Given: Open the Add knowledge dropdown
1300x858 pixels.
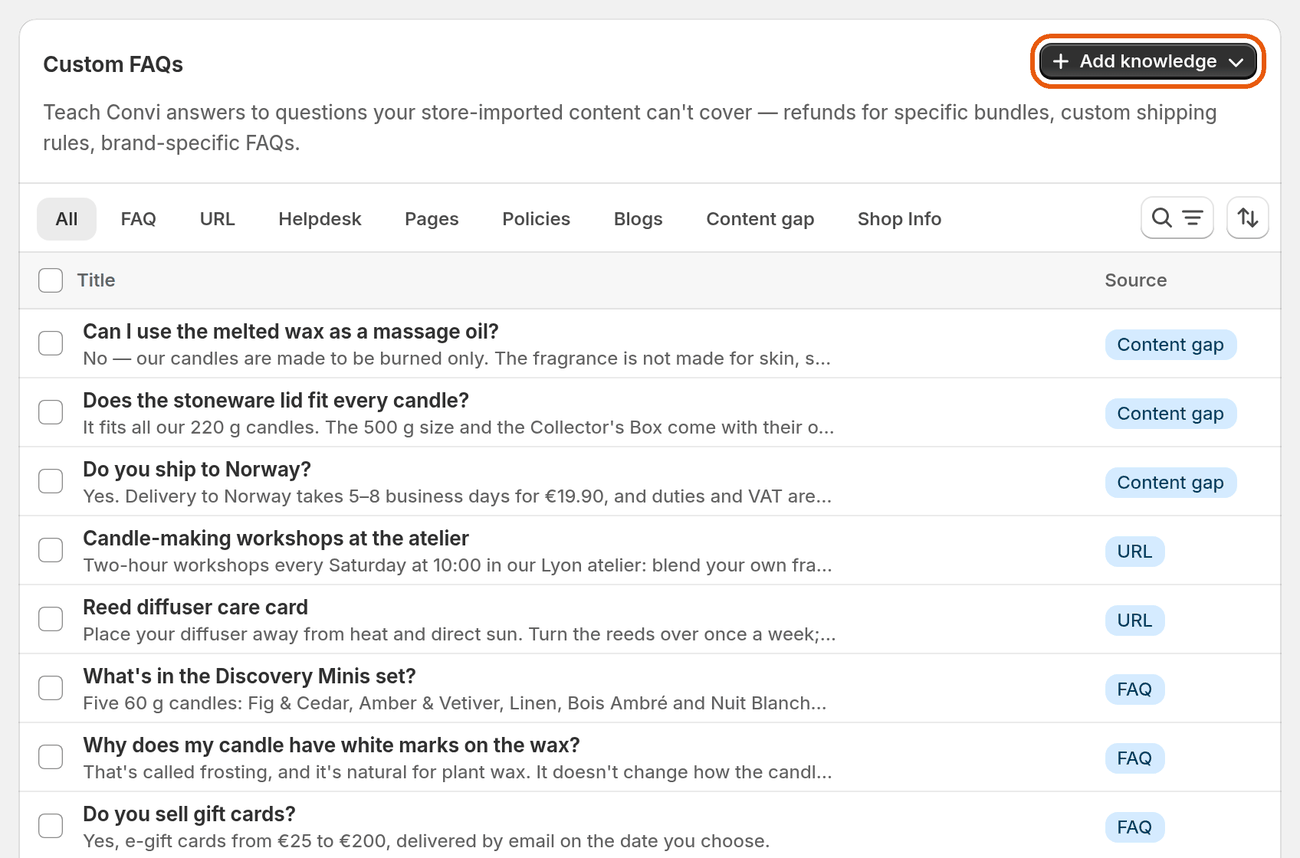Looking at the screenshot, I should coord(1148,62).
